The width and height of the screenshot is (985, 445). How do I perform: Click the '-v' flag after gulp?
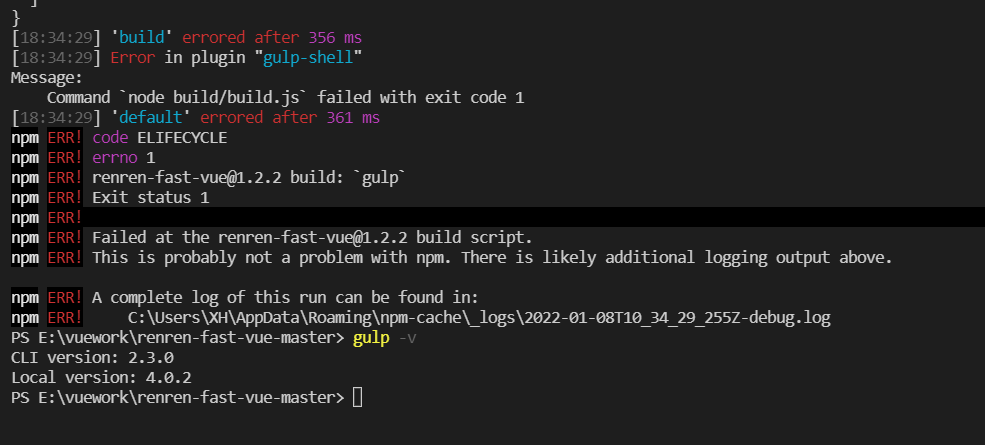(x=407, y=338)
